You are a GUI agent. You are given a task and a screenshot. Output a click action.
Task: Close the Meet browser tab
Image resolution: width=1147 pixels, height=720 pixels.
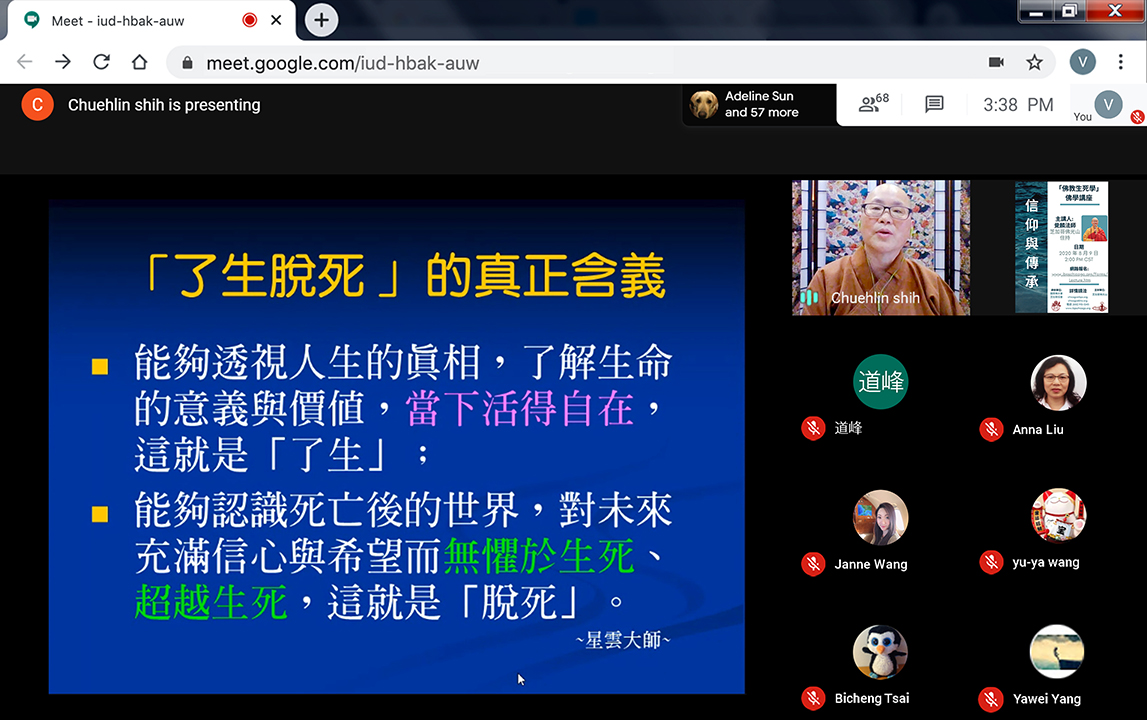point(277,20)
